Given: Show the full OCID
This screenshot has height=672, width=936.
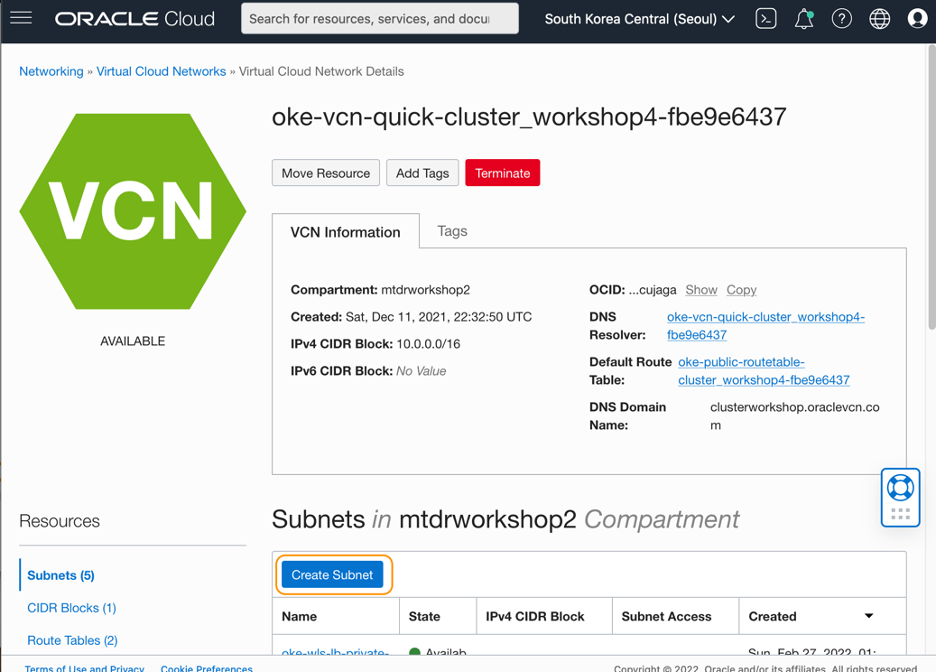Looking at the screenshot, I should tap(701, 290).
